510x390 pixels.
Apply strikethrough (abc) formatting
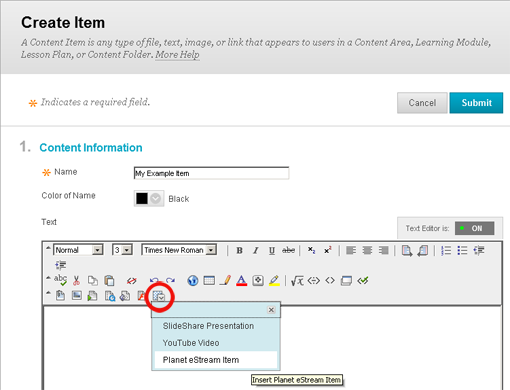[288, 250]
